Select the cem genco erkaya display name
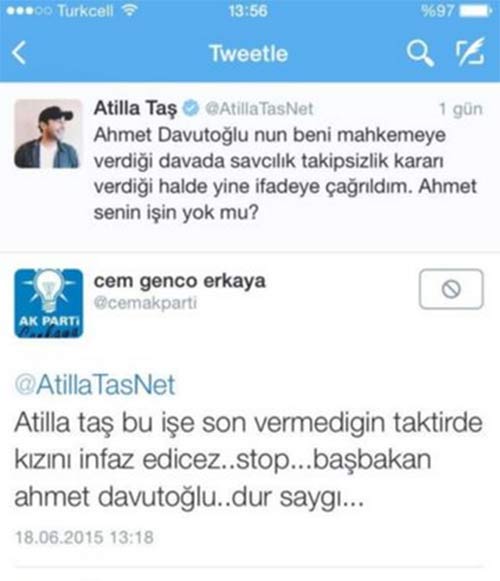500x581 pixels. [179, 281]
